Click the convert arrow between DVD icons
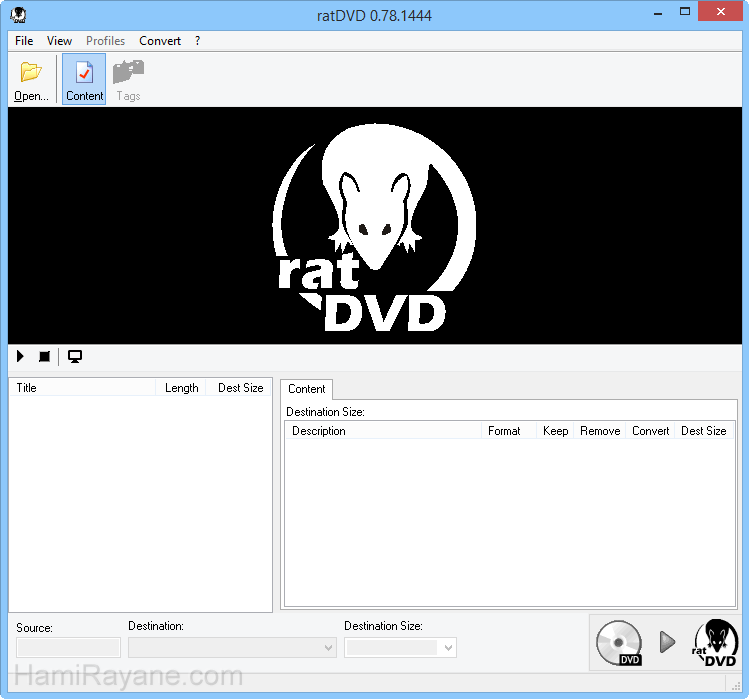This screenshot has height=699, width=749. click(x=667, y=642)
